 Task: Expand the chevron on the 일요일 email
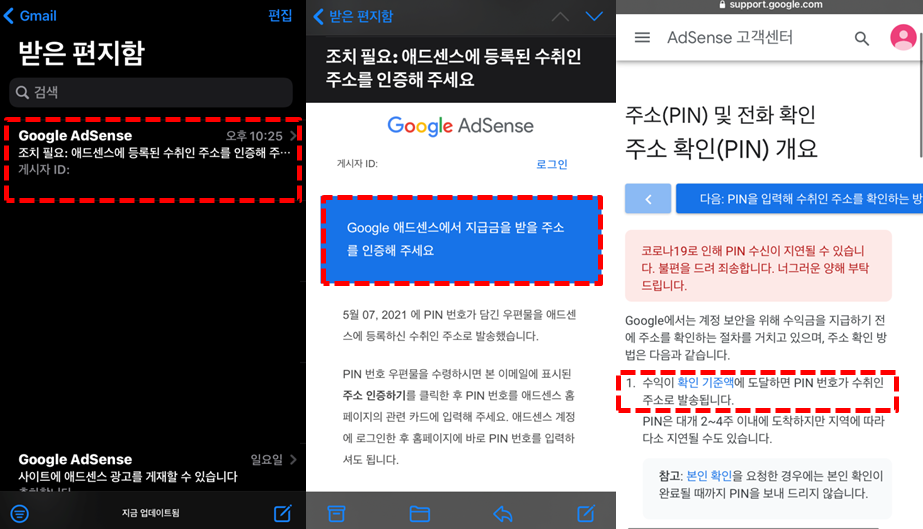[293, 460]
